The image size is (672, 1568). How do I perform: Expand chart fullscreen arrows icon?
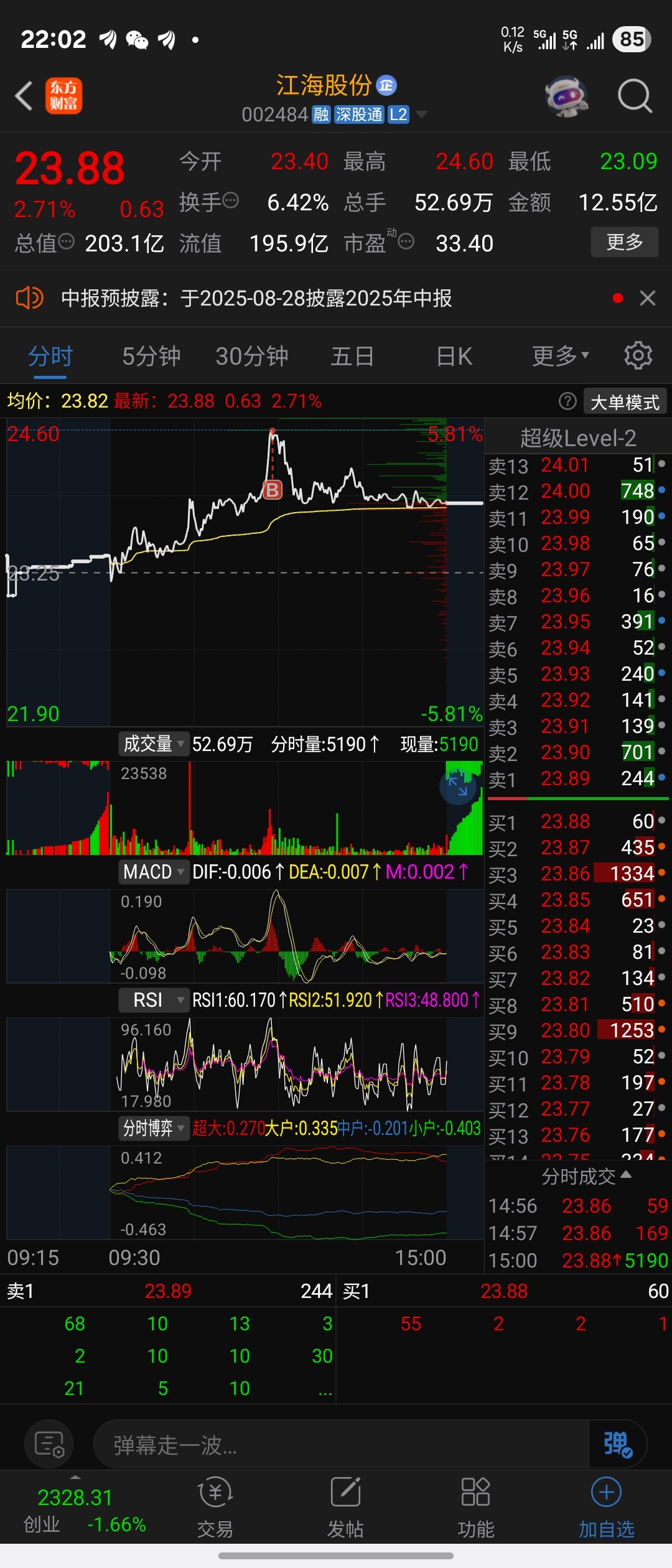(458, 786)
